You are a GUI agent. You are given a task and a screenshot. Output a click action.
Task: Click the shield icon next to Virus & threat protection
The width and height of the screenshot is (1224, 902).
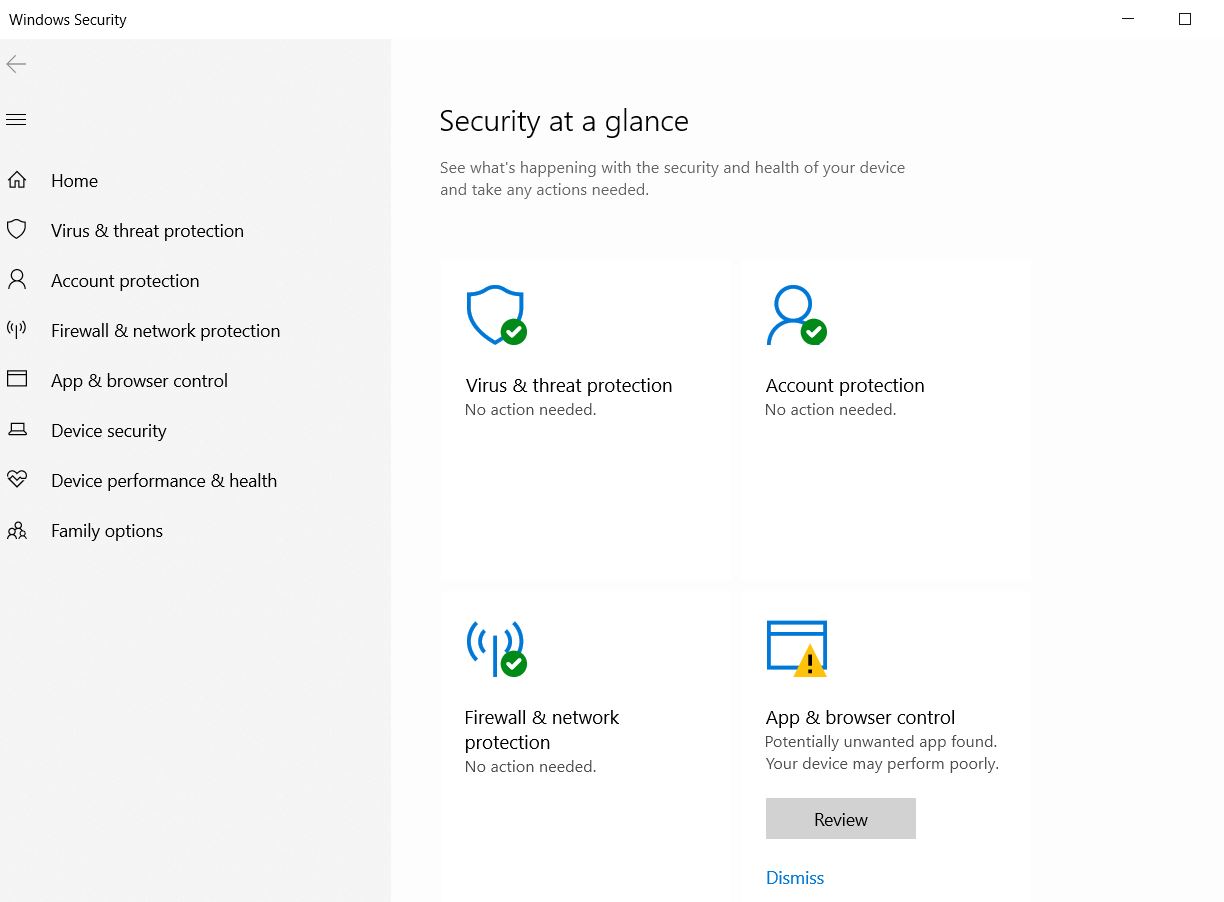point(18,230)
